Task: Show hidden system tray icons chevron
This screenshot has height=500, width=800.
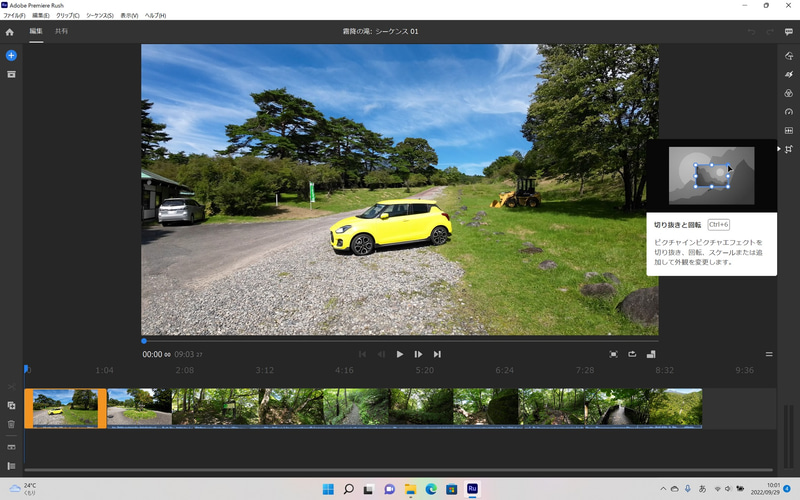Action: click(663, 489)
